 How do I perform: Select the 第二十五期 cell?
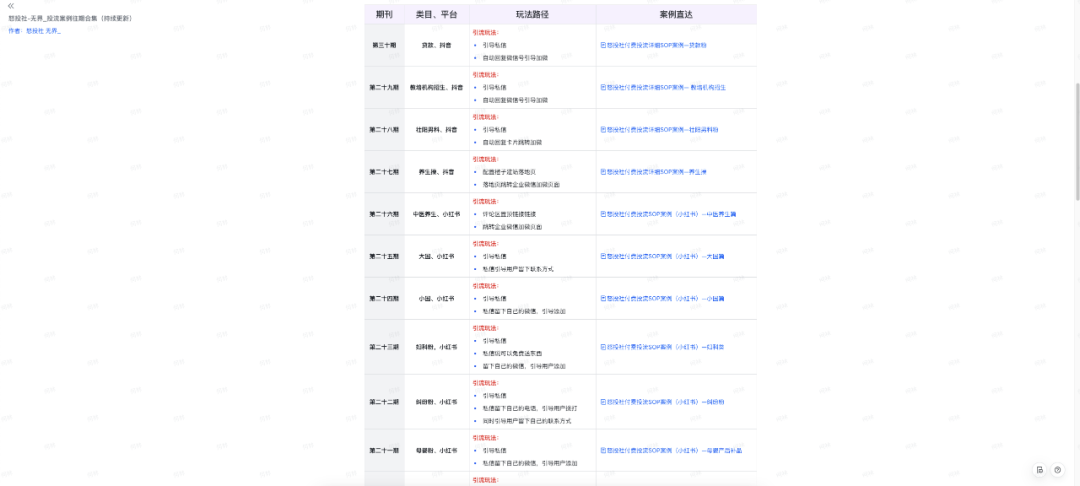point(384,256)
